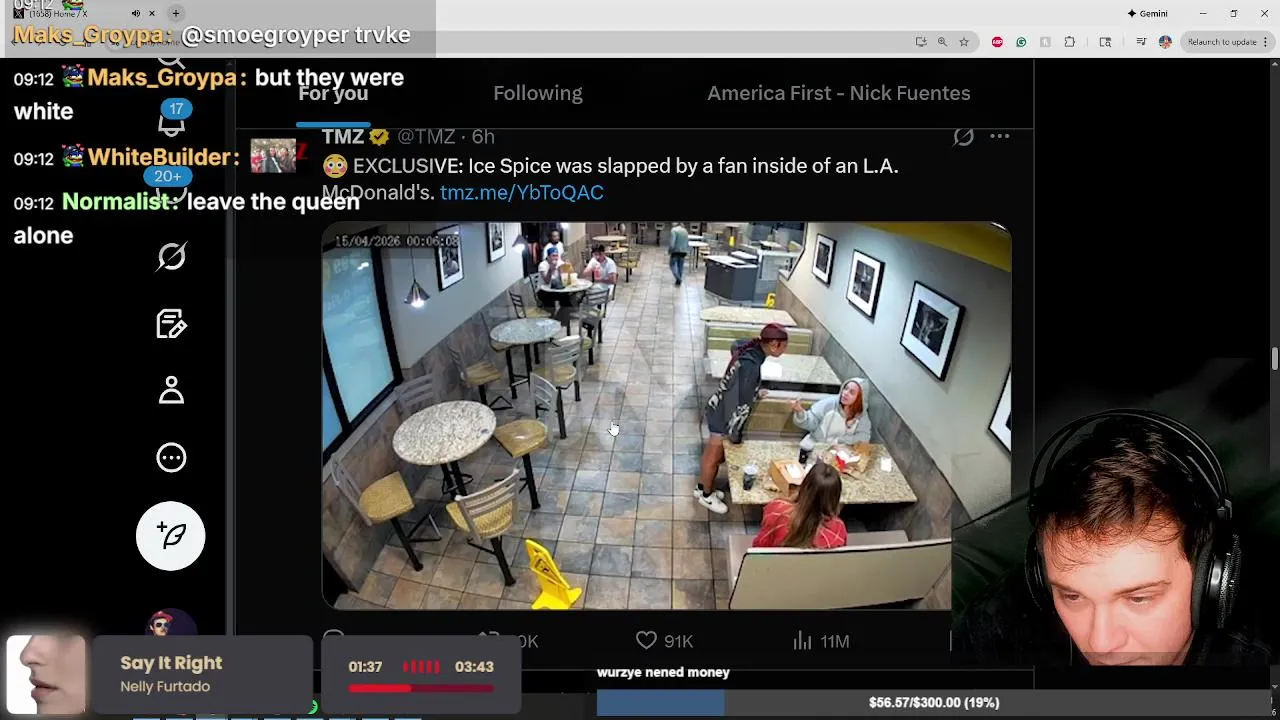
Task: Open the three-dot menu on the TMZ post
Action: [x=999, y=137]
